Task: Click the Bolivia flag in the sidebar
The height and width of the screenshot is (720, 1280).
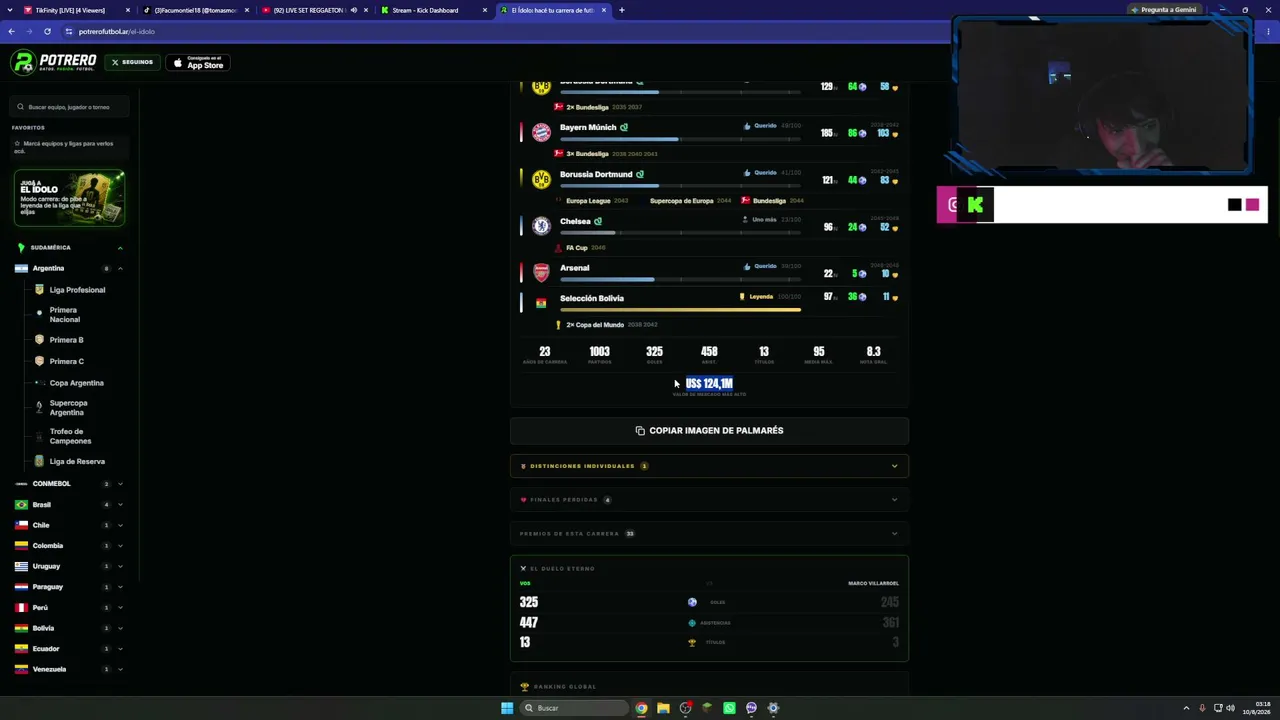Action: tap(21, 628)
